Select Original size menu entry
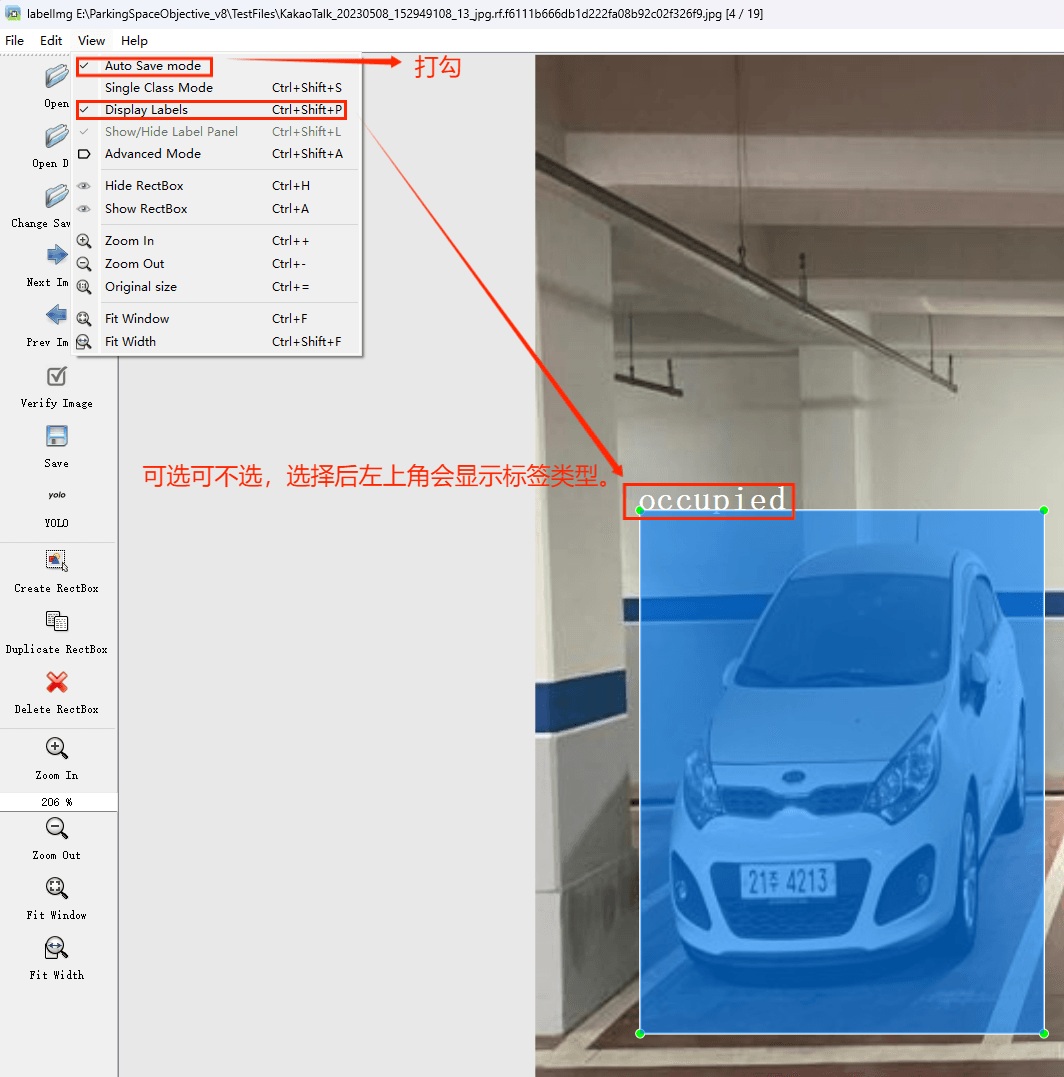Screen dimensions: 1064x1077 pos(140,287)
